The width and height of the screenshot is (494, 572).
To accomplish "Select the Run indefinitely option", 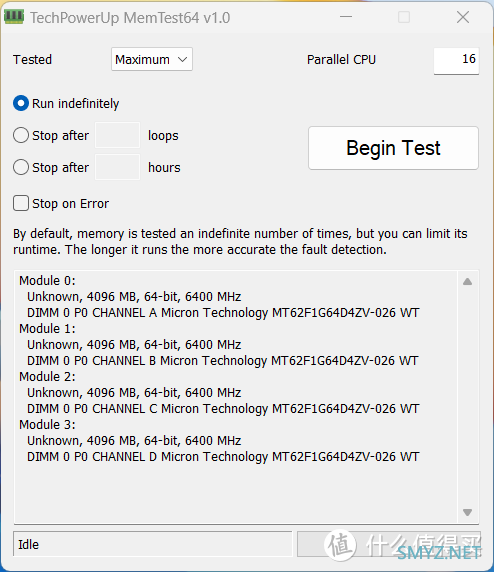I will 21,104.
